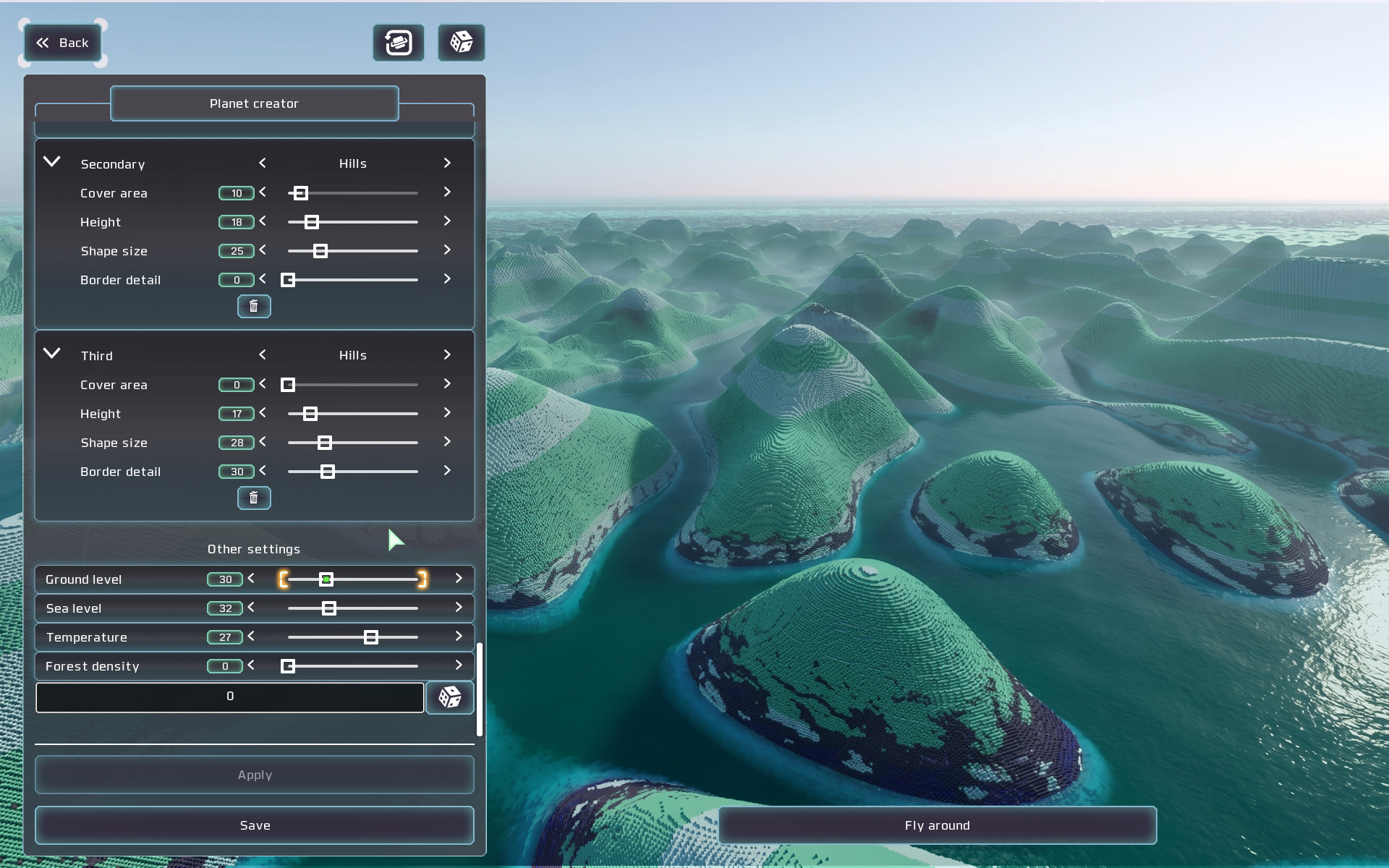This screenshot has width=1389, height=868.
Task: Collapse the Third layer section
Action: (x=52, y=354)
